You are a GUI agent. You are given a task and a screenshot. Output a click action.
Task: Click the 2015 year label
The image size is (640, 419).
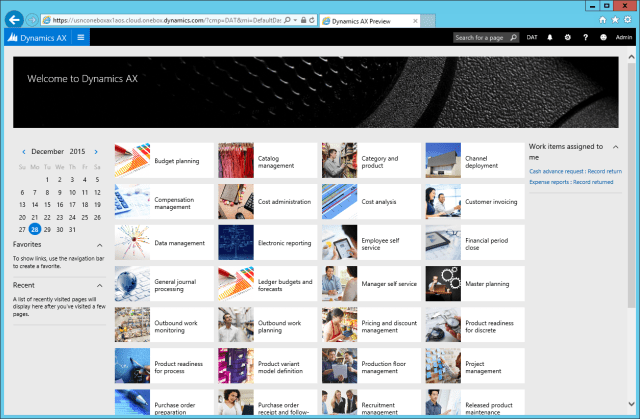77,151
